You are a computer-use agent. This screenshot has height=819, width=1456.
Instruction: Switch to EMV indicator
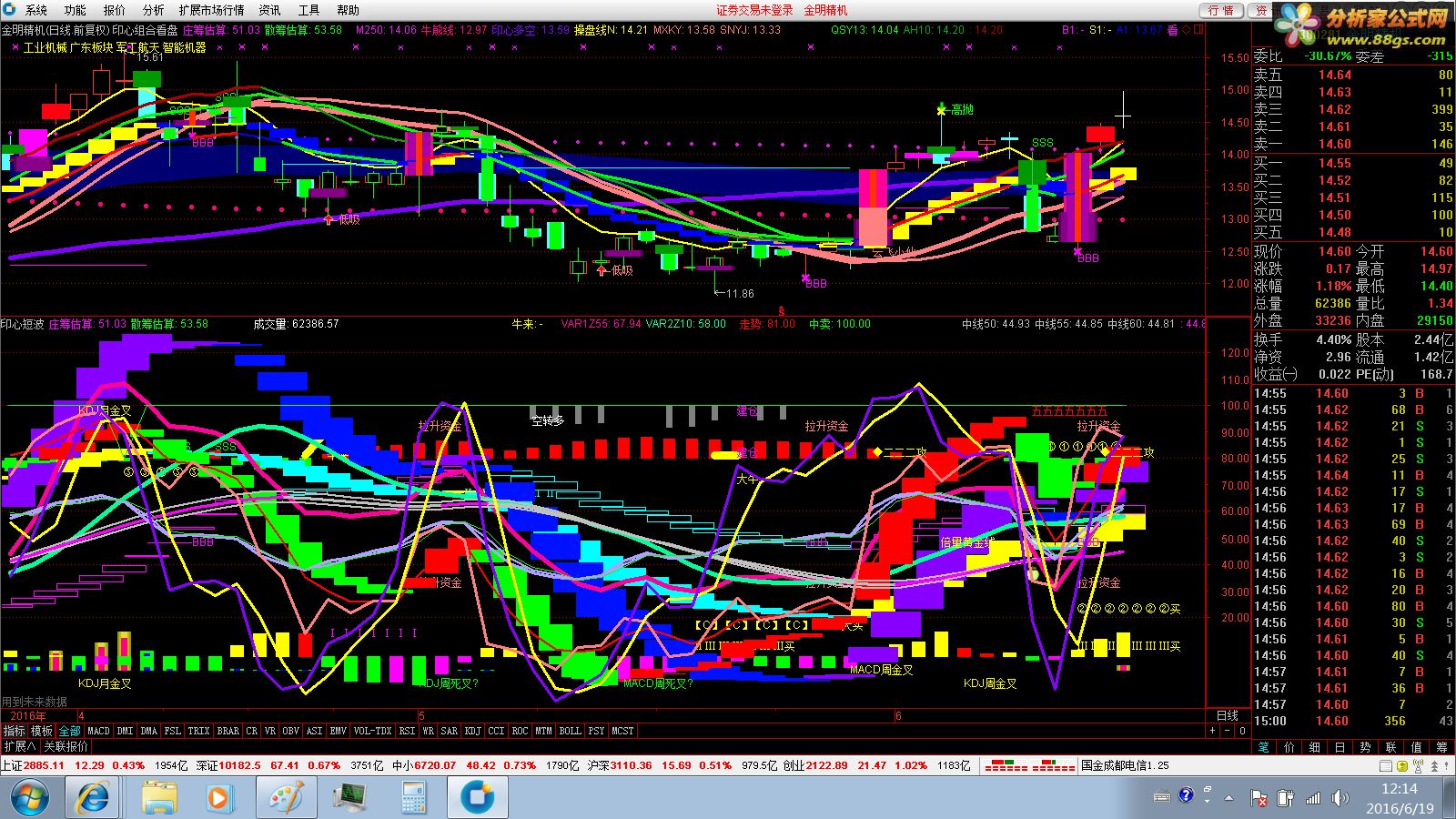click(338, 731)
